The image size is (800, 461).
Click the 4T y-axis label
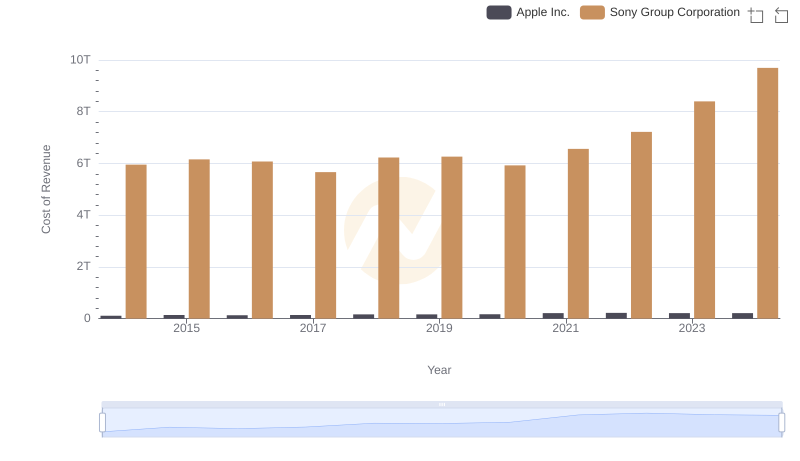click(x=83, y=215)
